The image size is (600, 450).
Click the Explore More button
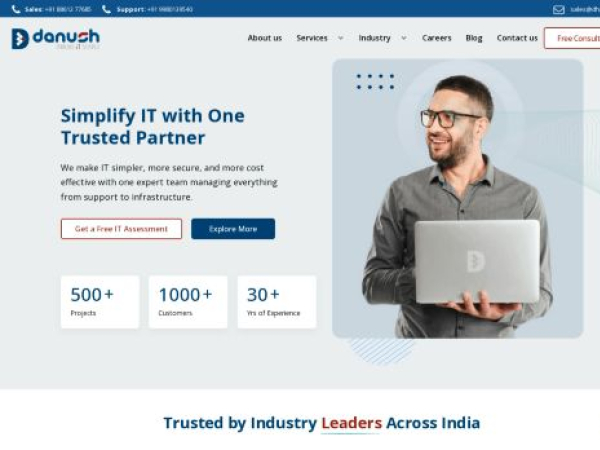[x=233, y=229]
